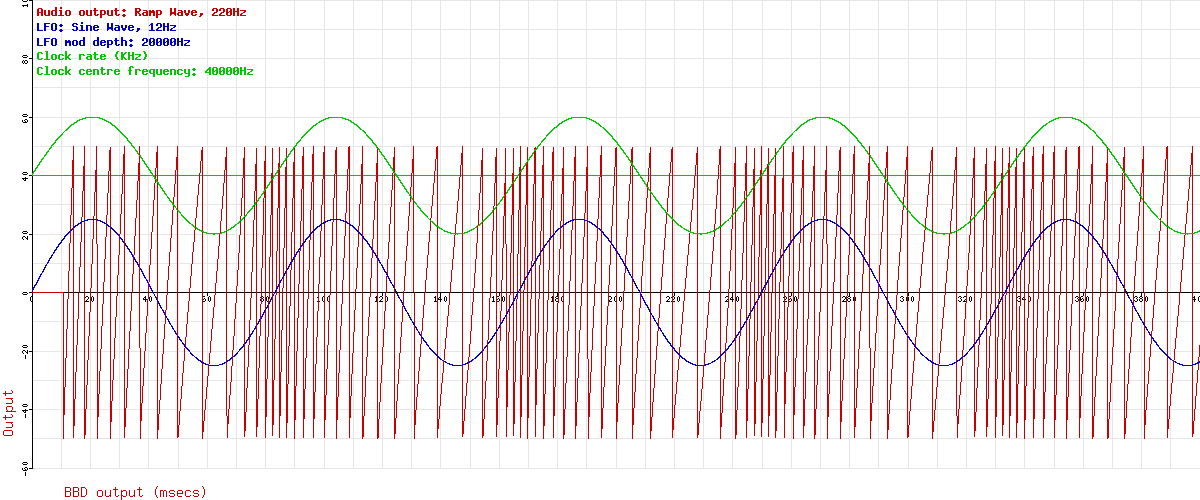Screen dimensions: 1200x500
Task: Select the 'LFO: Sine Wave, 12Hz' legend text
Action: coord(106,27)
